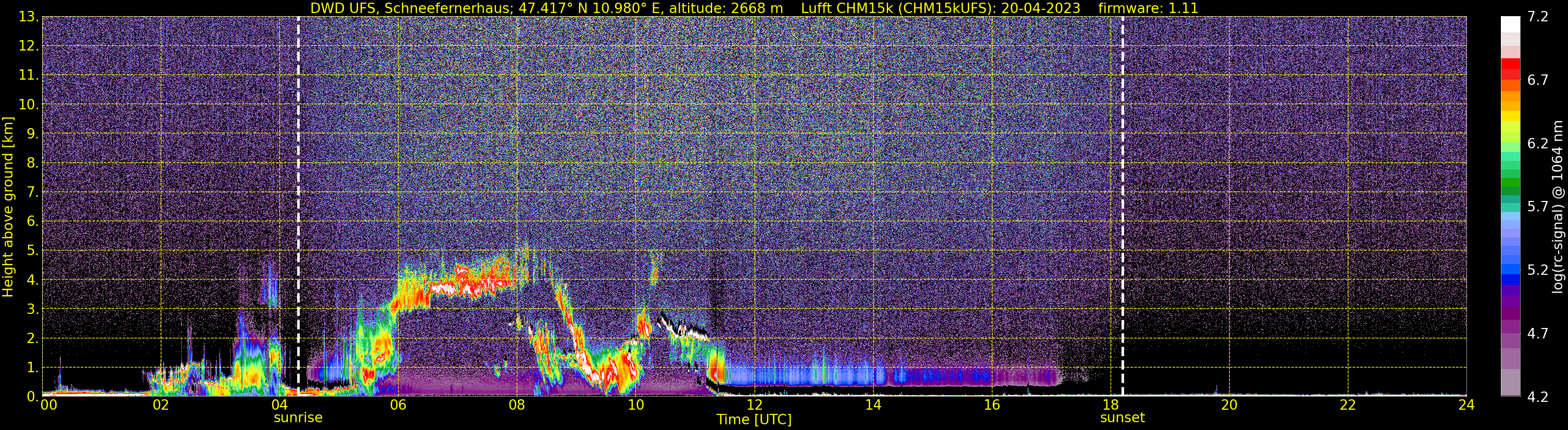
Task: Click the '1.' height tick label
Action: tap(32, 368)
